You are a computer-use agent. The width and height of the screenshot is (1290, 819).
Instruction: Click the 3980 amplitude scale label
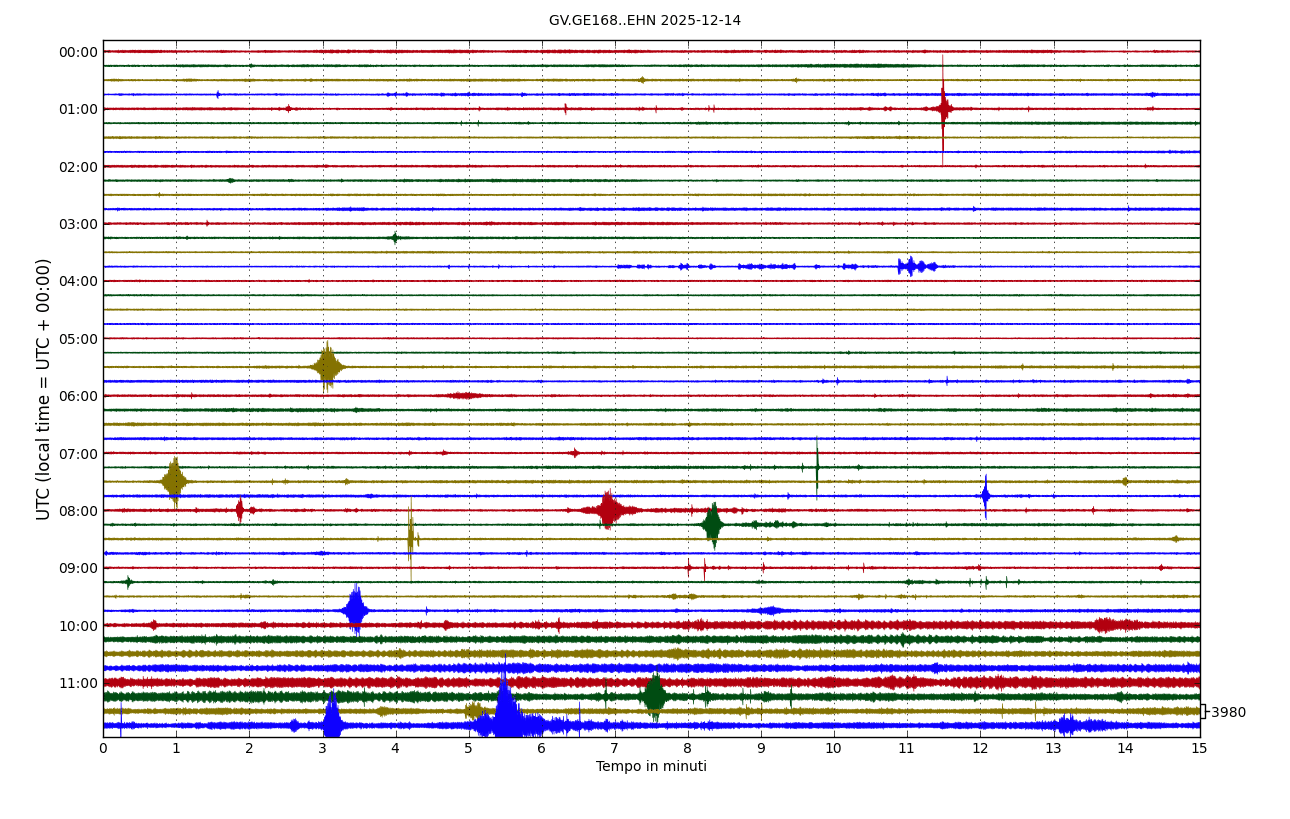(x=1227, y=713)
